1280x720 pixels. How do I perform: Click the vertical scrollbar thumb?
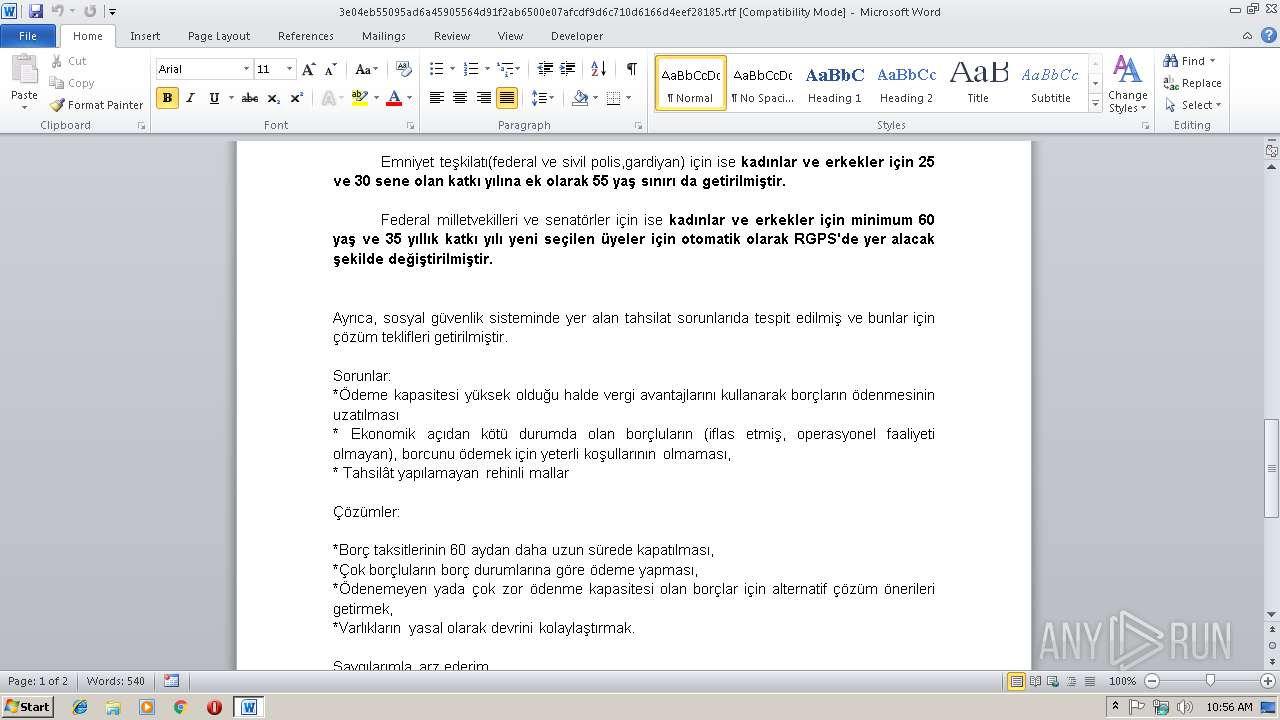pyautogui.click(x=1271, y=467)
